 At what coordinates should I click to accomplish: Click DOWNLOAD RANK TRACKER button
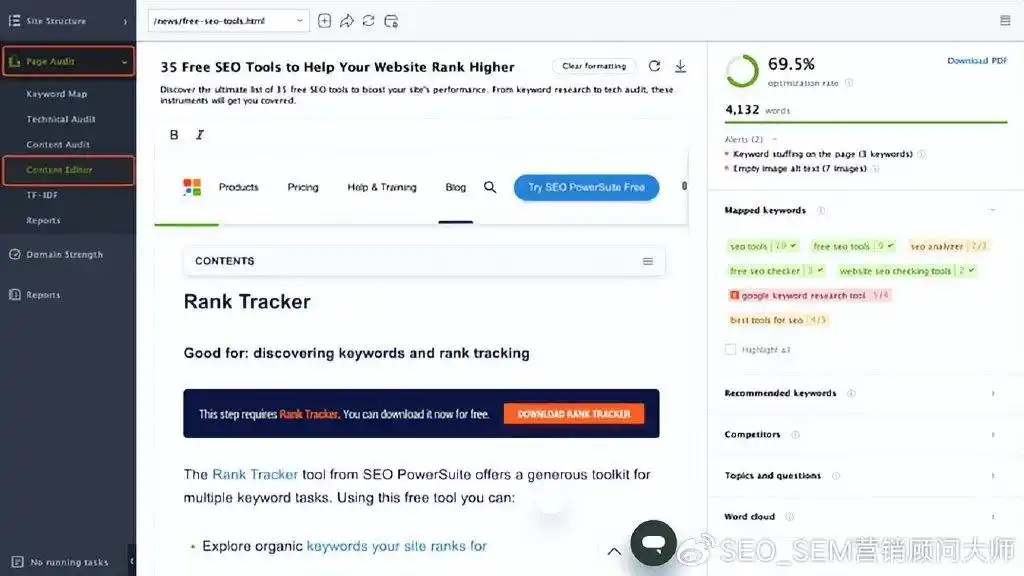574,414
